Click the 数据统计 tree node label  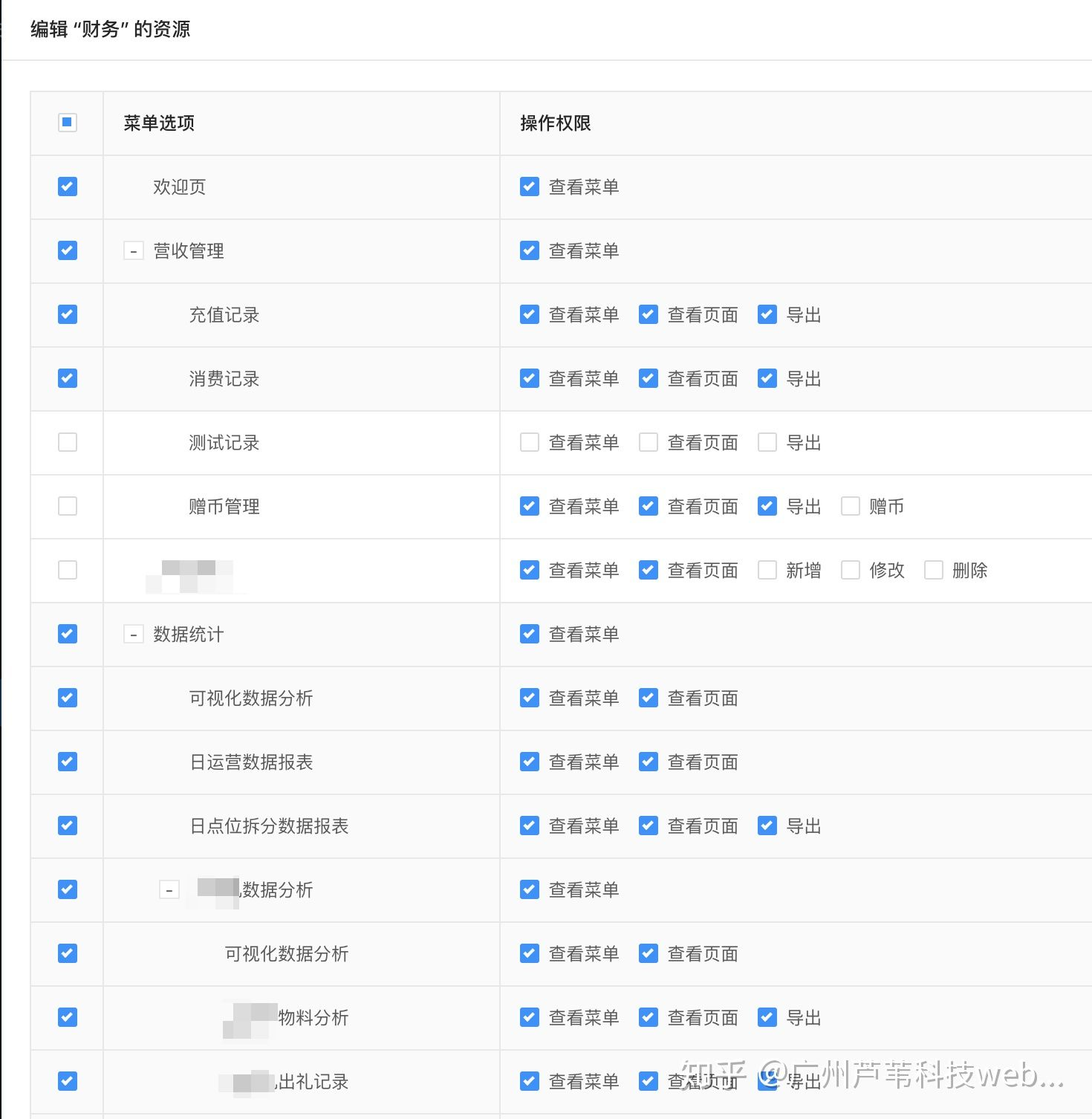pos(188,635)
